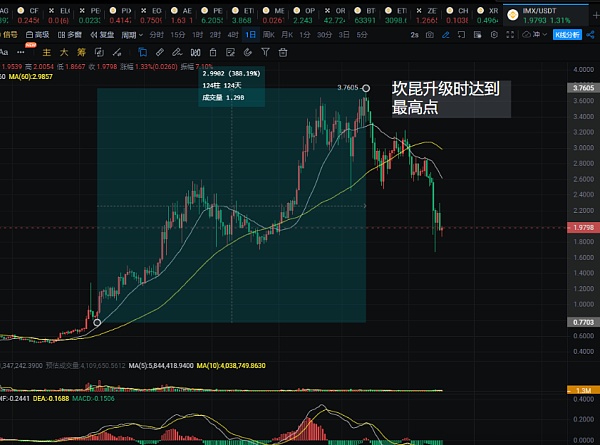Select the 4时 timeframe
The image size is (600, 445).
point(233,35)
